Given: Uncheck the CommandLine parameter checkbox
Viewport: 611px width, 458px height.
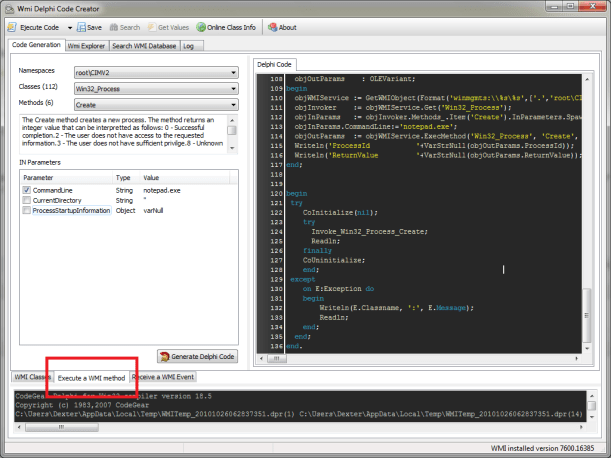Looking at the screenshot, I should point(27,189).
